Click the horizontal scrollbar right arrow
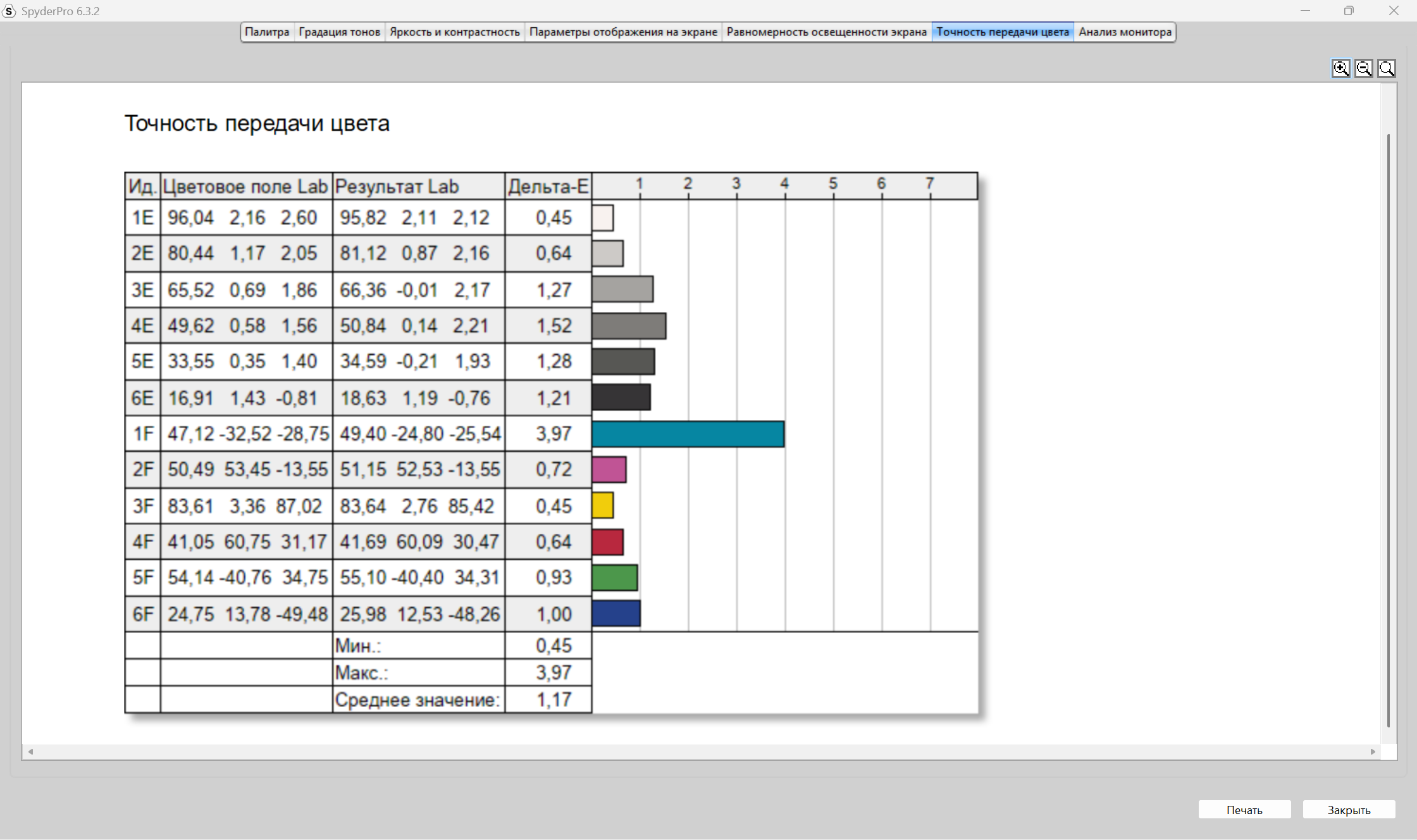Screen dimensions: 1417x840 [x=1373, y=751]
